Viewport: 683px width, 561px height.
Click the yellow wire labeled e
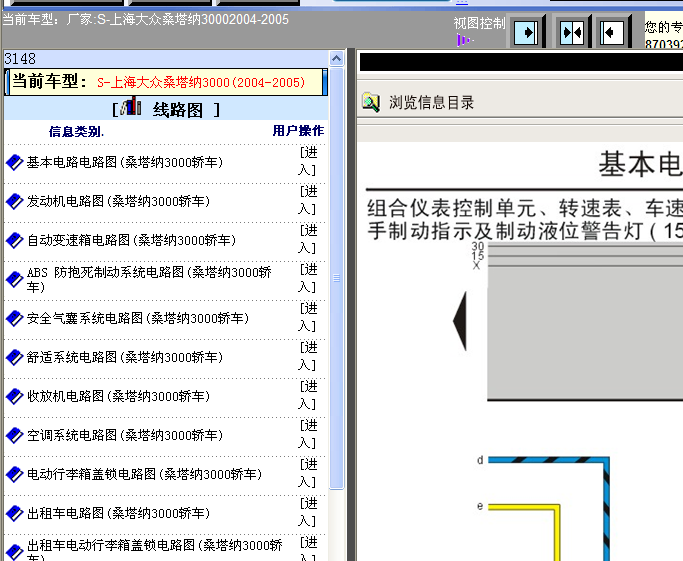(524, 507)
